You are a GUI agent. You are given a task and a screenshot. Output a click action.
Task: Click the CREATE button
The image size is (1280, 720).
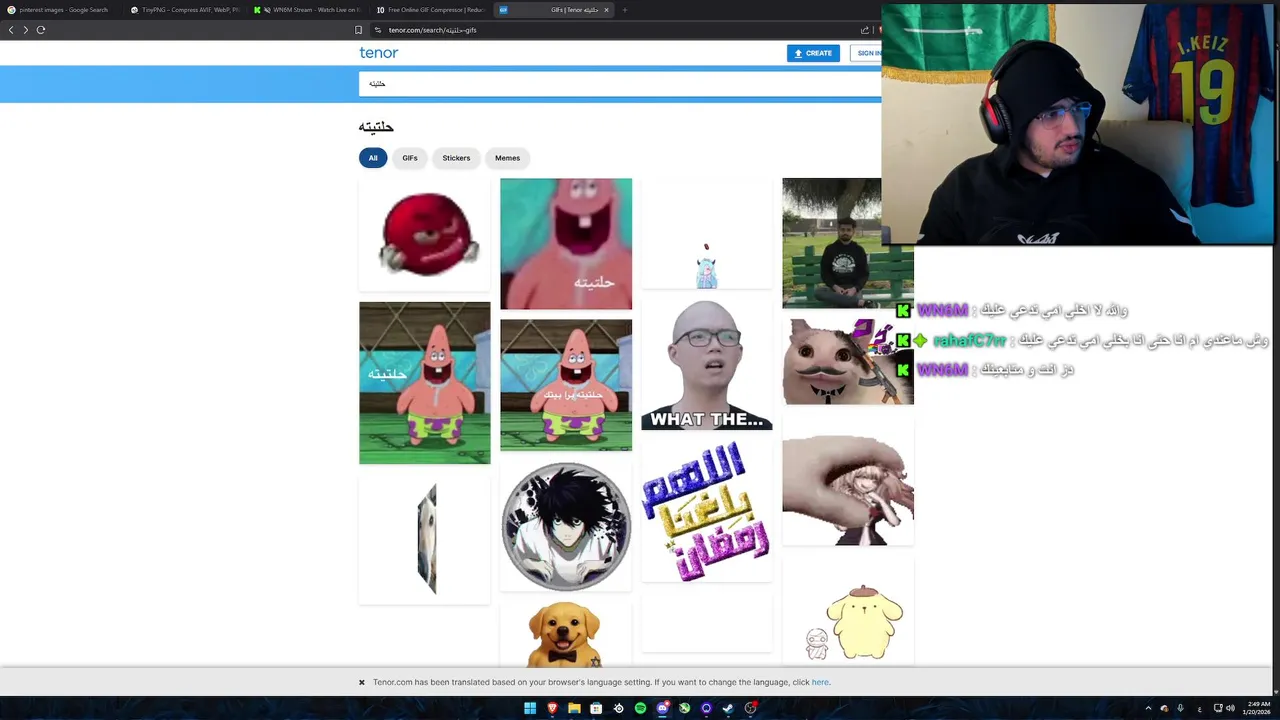813,53
